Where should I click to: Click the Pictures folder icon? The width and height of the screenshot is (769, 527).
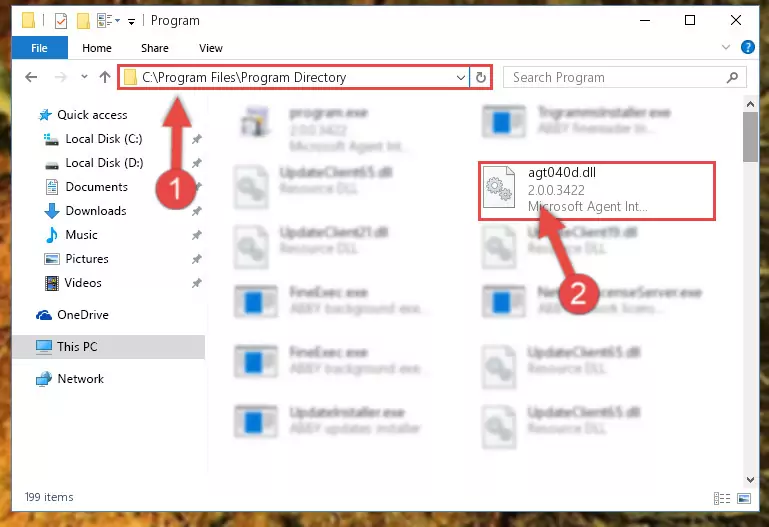(51, 259)
